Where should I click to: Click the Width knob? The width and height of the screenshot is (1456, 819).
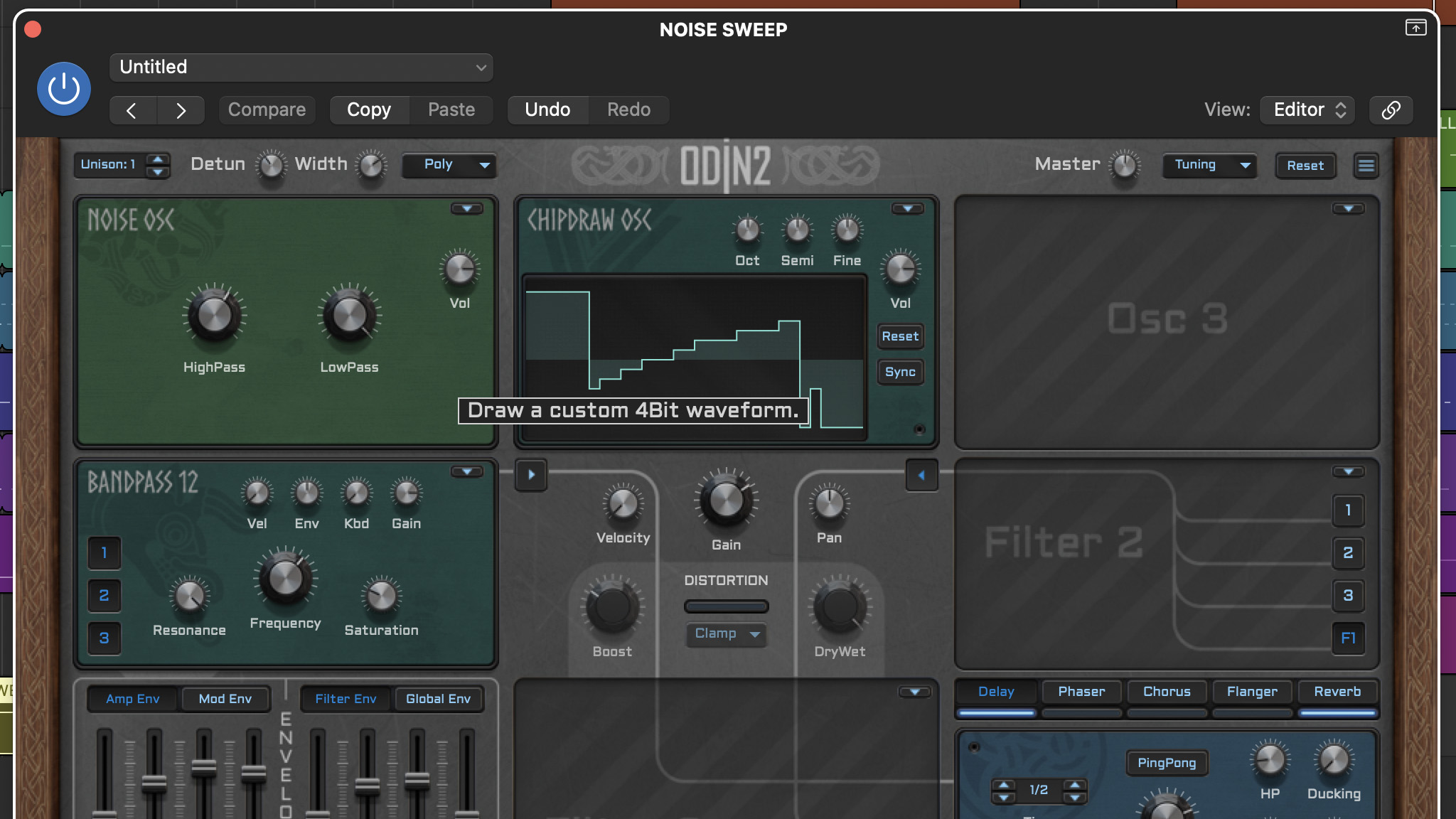[371, 166]
